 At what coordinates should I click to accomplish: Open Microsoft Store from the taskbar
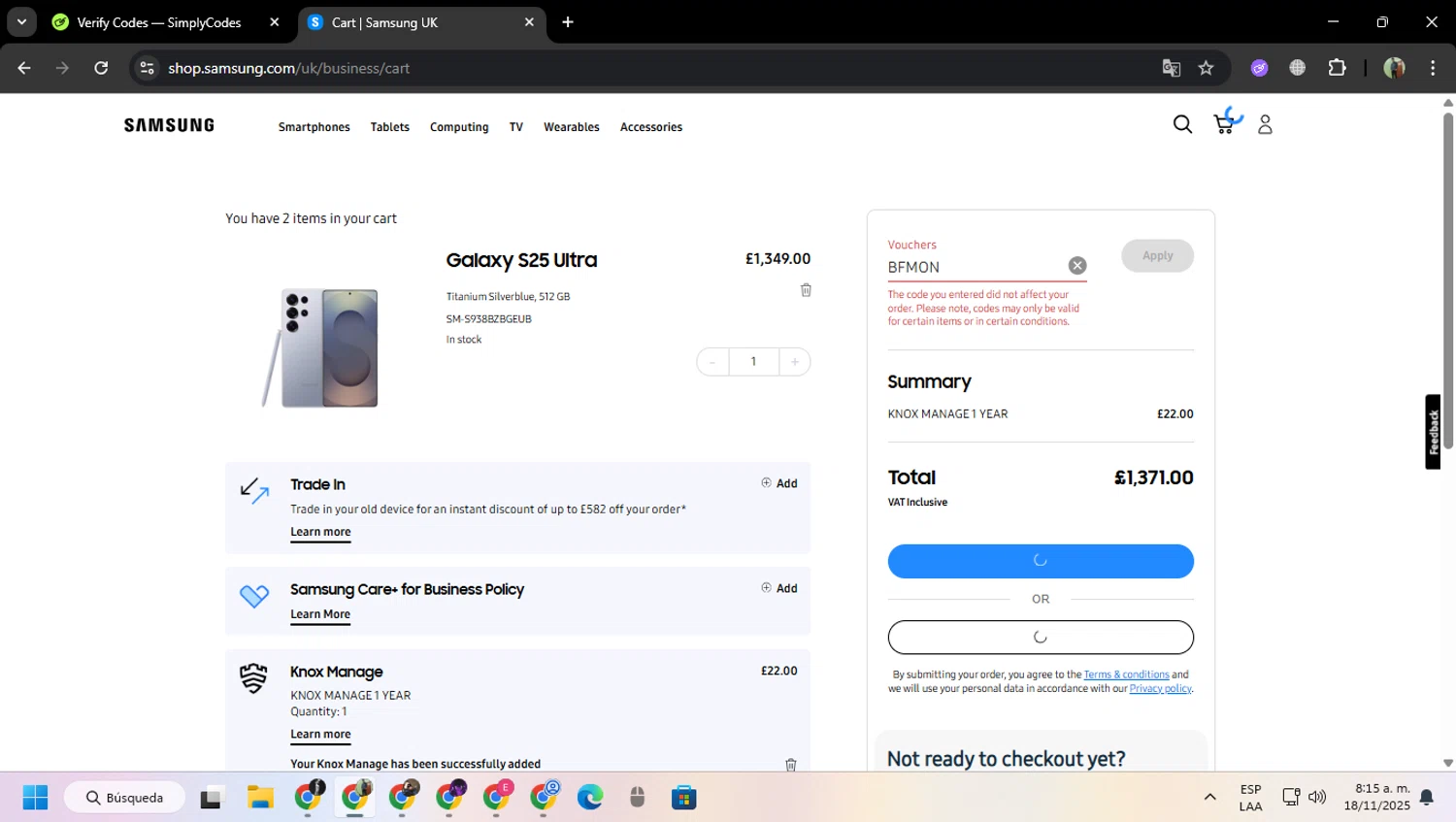tap(684, 798)
